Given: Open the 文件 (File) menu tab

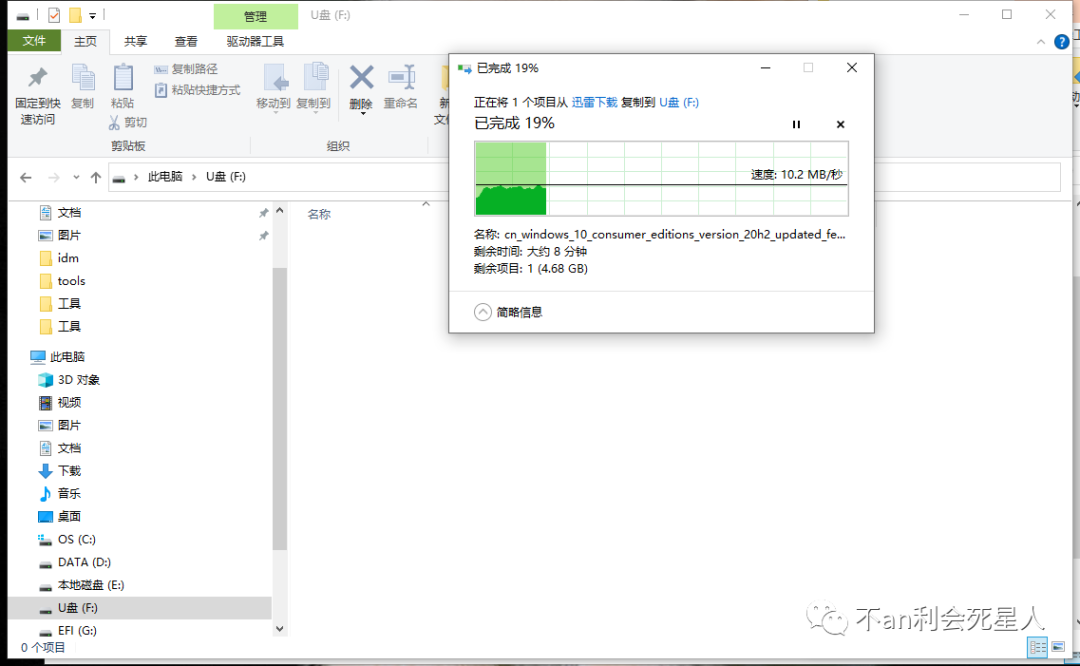Looking at the screenshot, I should [x=34, y=41].
